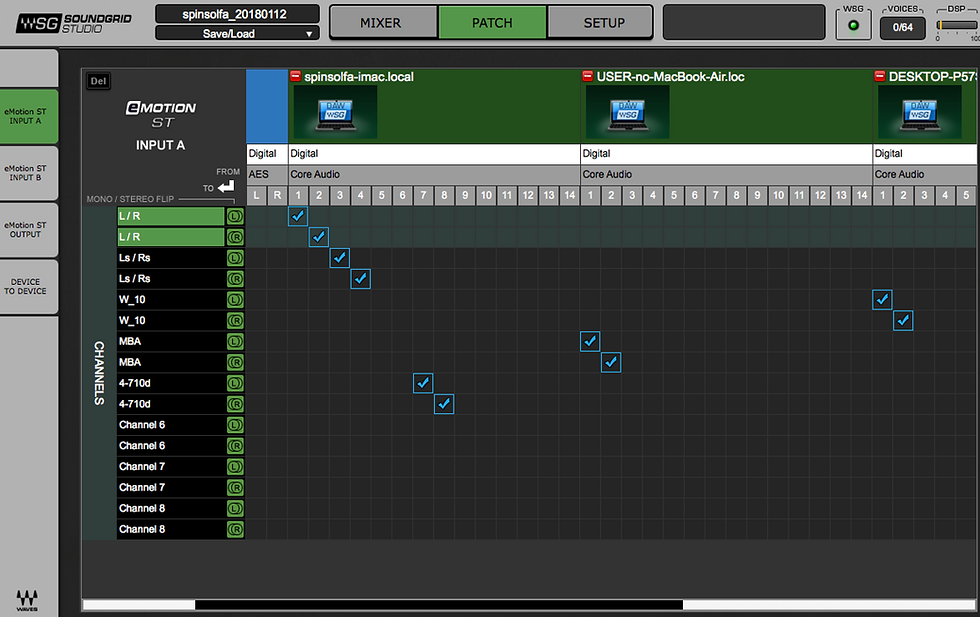Screen dimensions: 980x617
Task: Click the AES L column header
Action: point(256,195)
